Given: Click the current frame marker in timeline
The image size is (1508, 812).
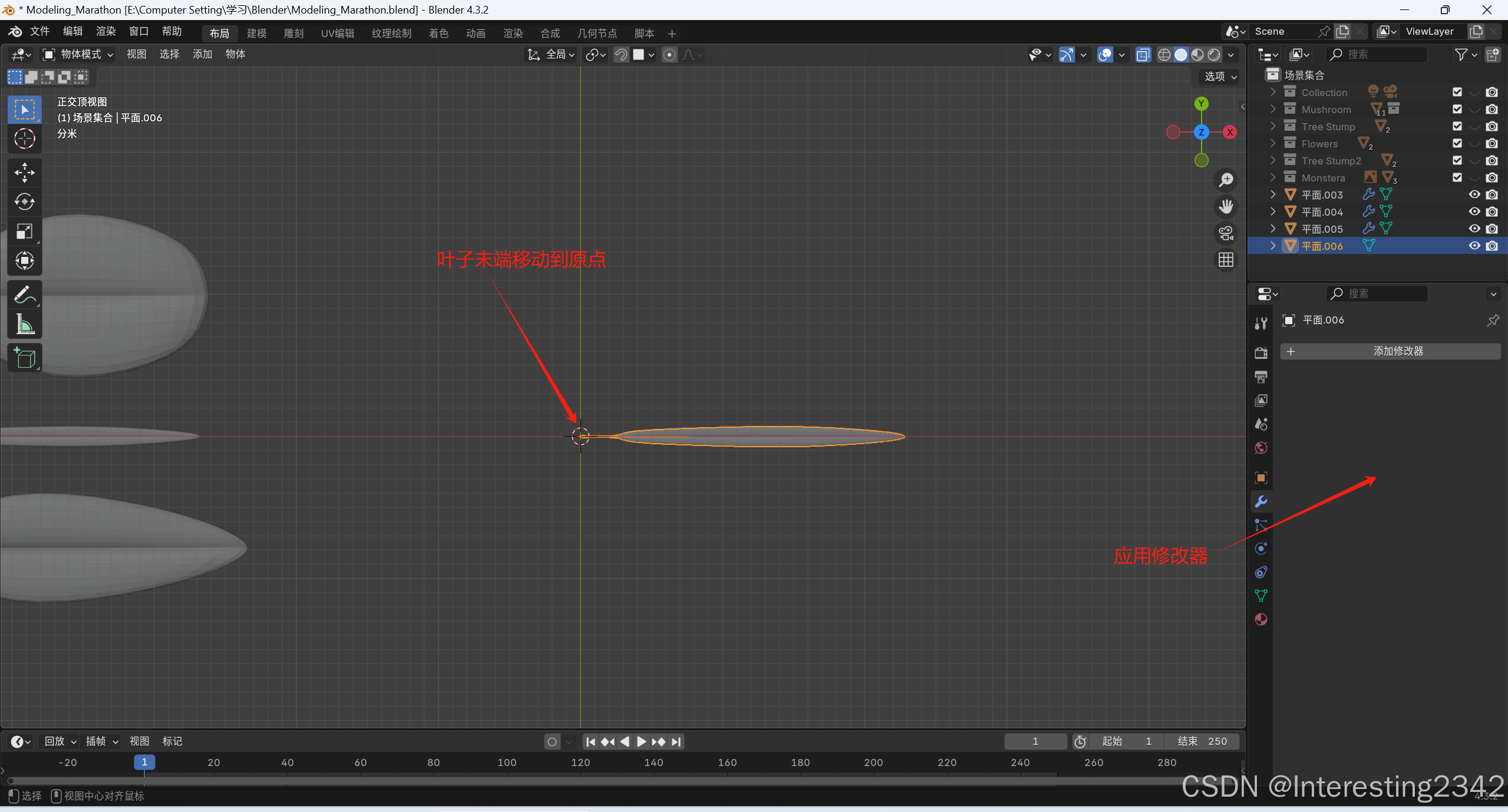Looking at the screenshot, I should click(144, 762).
